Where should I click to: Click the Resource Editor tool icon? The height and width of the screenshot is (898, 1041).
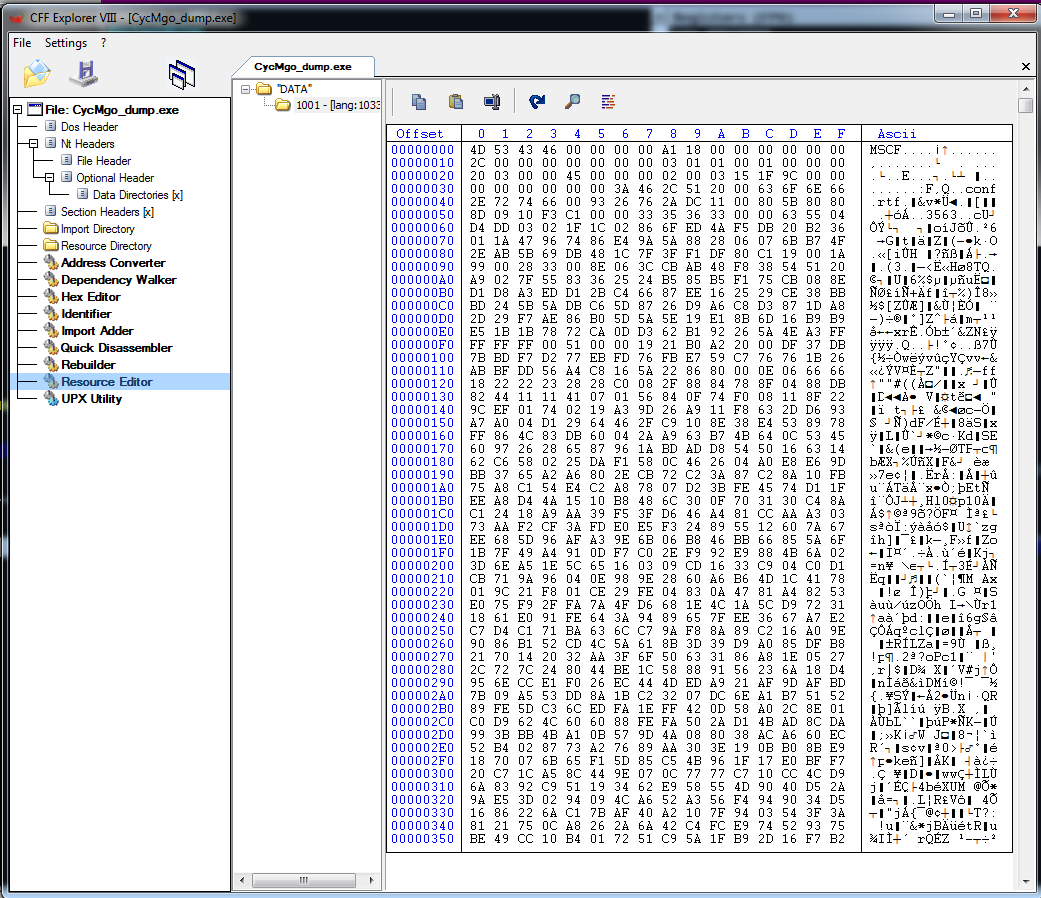pos(51,382)
